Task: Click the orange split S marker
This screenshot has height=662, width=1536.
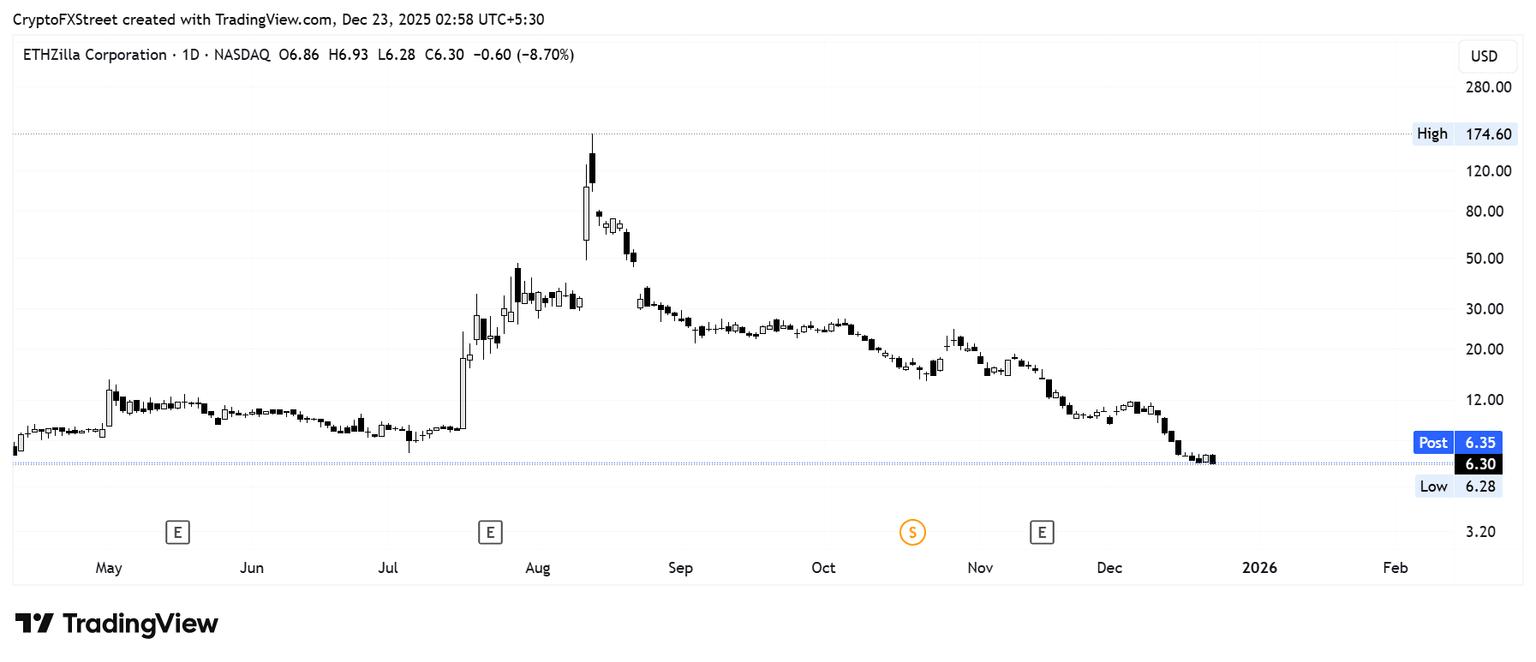Action: 912,532
